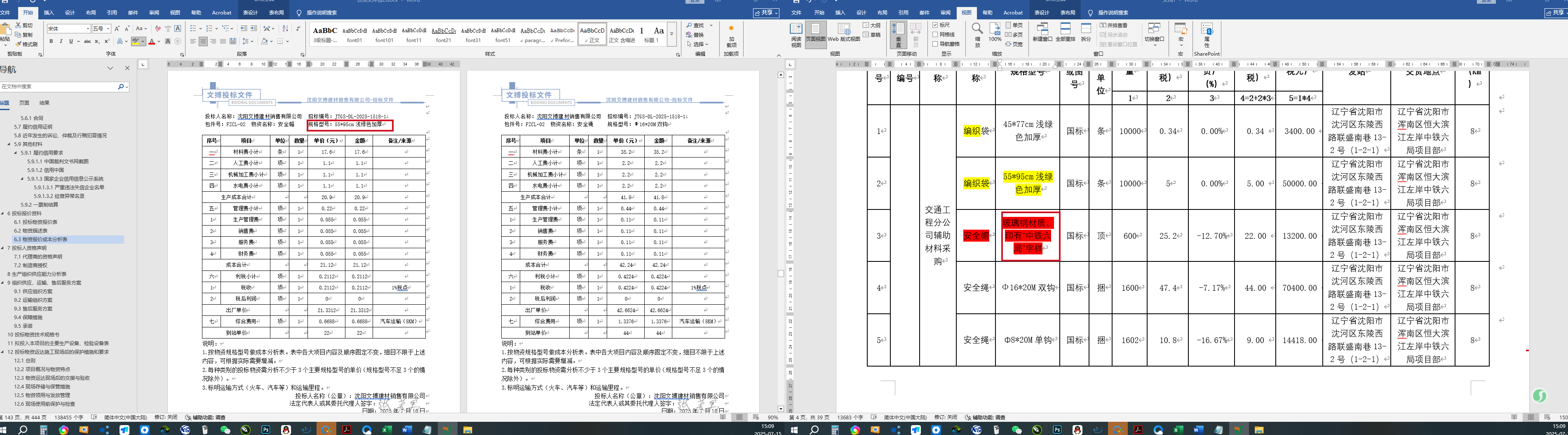Apply italic formatting in left window

[61, 41]
